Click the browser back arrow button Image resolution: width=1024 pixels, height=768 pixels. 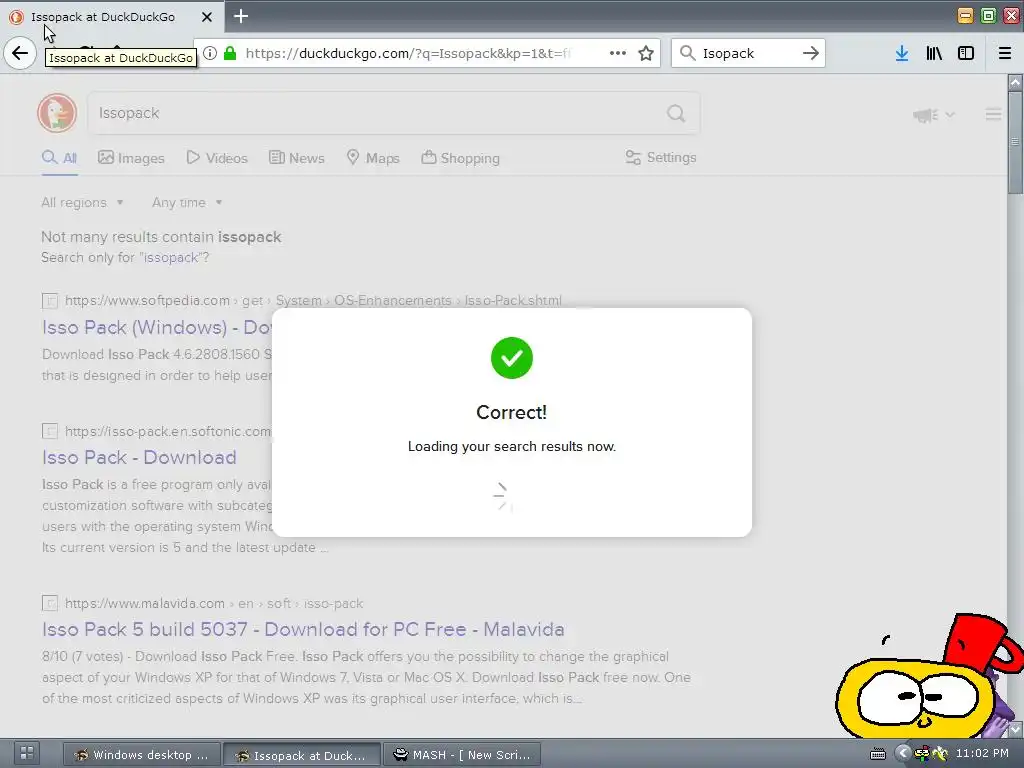coord(20,53)
